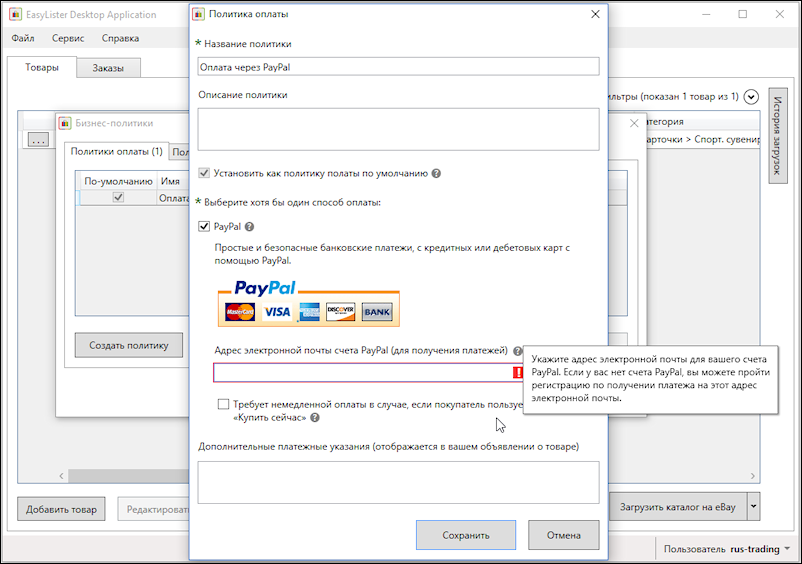The height and width of the screenshot is (564, 802).
Task: Click help icon next to PayPal email label
Action: pyautogui.click(x=518, y=351)
